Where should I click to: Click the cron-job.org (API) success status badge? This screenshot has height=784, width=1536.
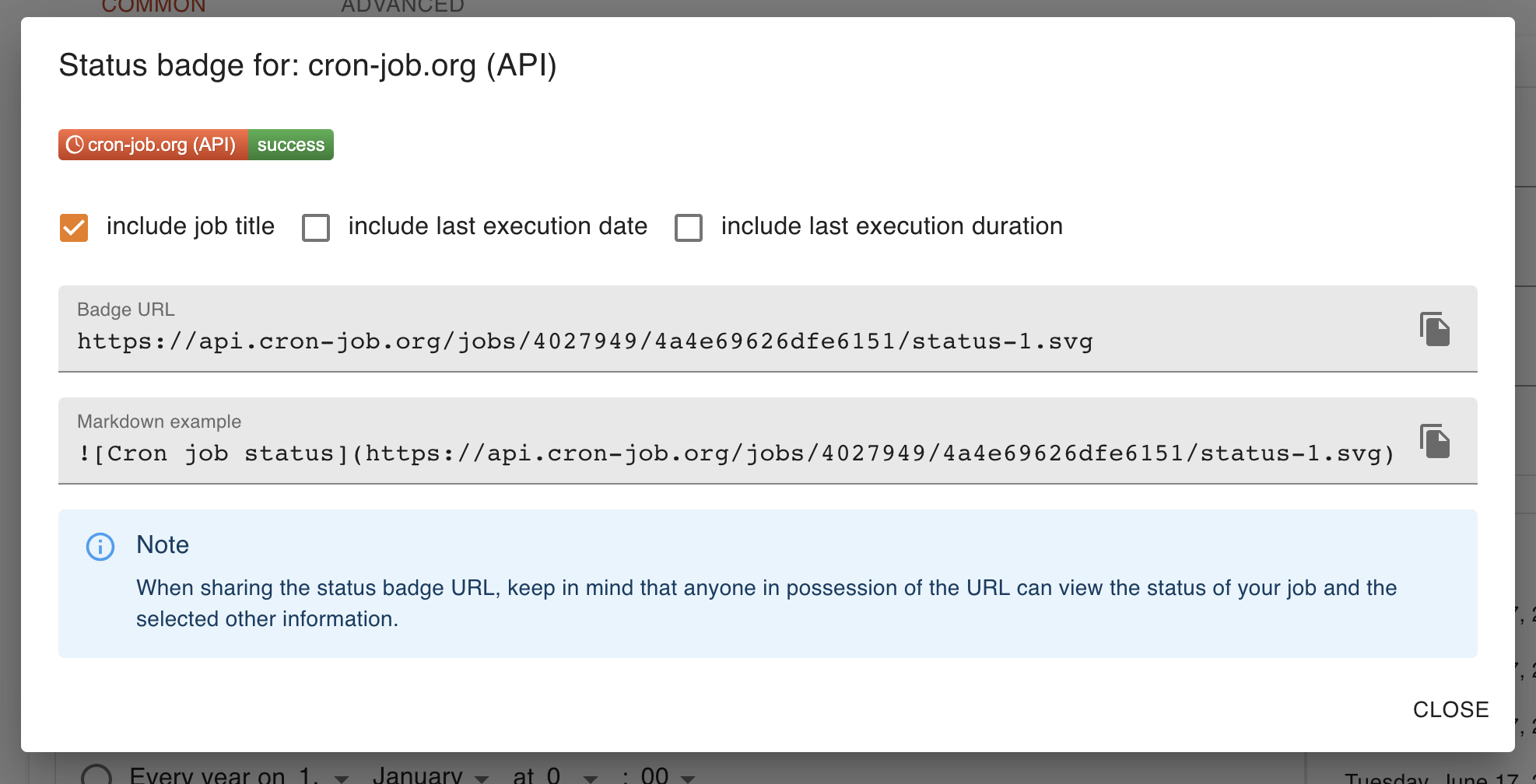tap(196, 145)
